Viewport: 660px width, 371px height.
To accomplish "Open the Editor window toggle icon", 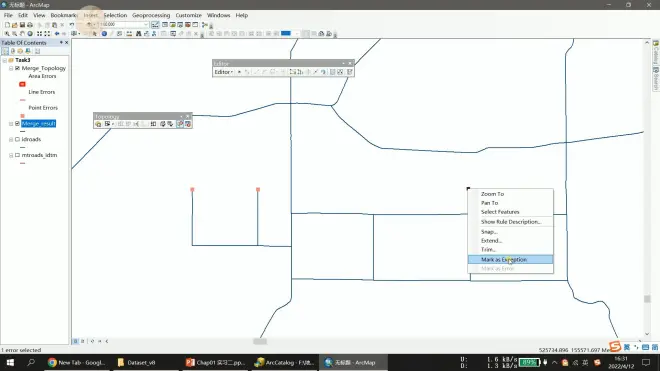I will 155,25.
